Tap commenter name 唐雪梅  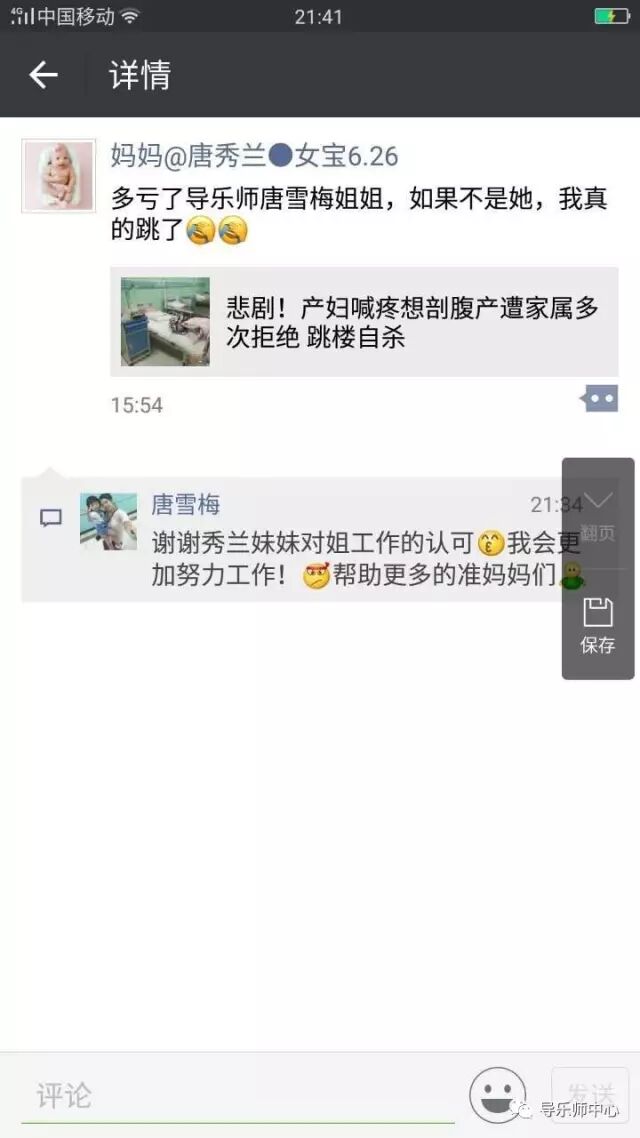coord(185,504)
